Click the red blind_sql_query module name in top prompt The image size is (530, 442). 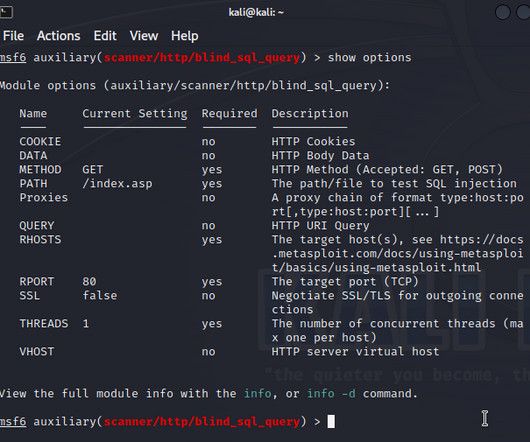point(202,57)
